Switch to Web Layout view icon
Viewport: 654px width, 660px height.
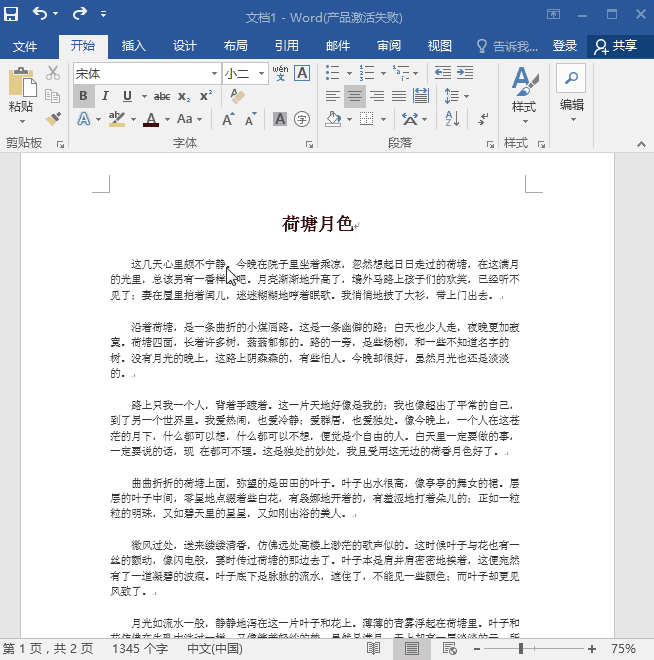pyautogui.click(x=450, y=649)
